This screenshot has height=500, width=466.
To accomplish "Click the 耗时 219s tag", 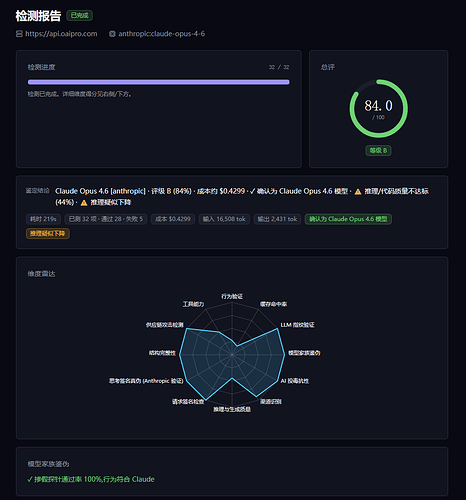I will coord(44,219).
